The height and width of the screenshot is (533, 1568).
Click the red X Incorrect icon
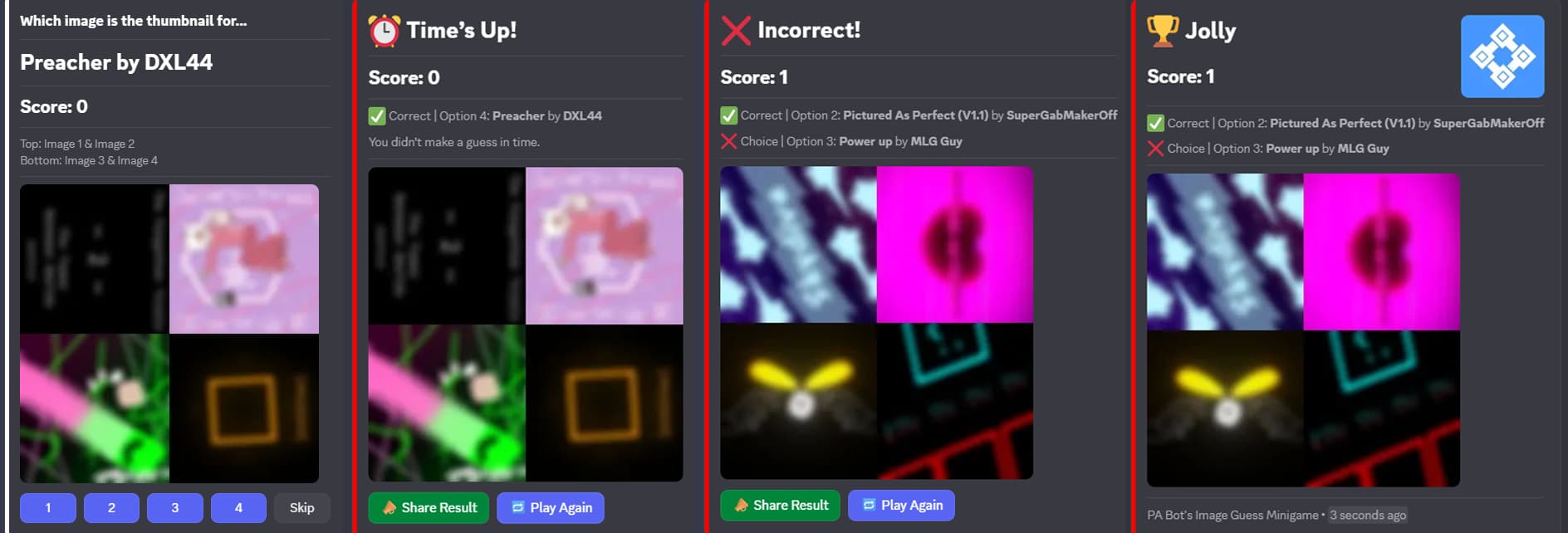(x=736, y=31)
